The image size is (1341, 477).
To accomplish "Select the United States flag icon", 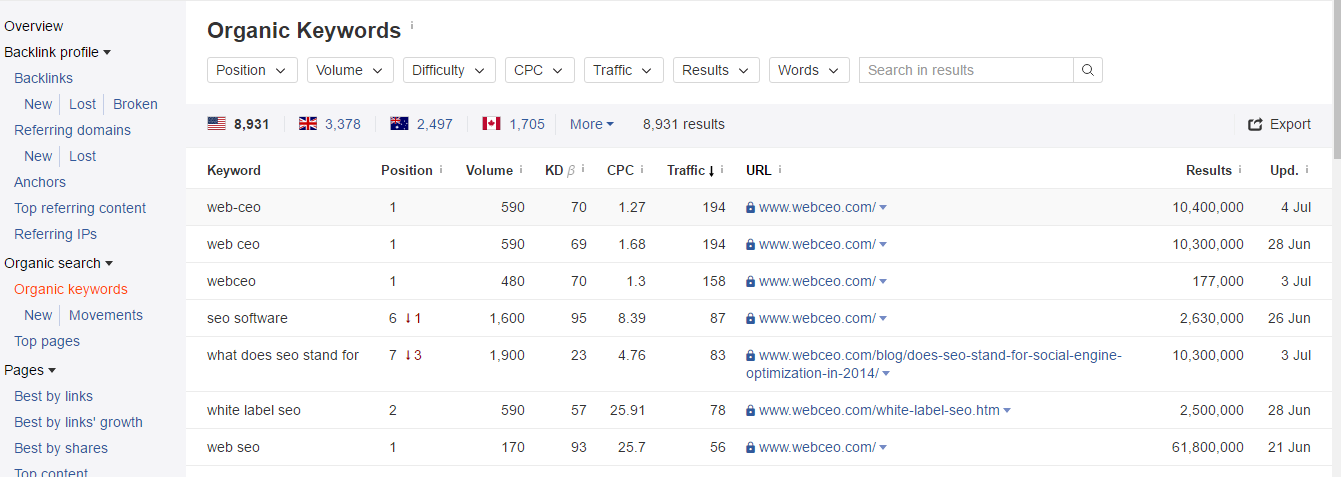I will click(216, 124).
